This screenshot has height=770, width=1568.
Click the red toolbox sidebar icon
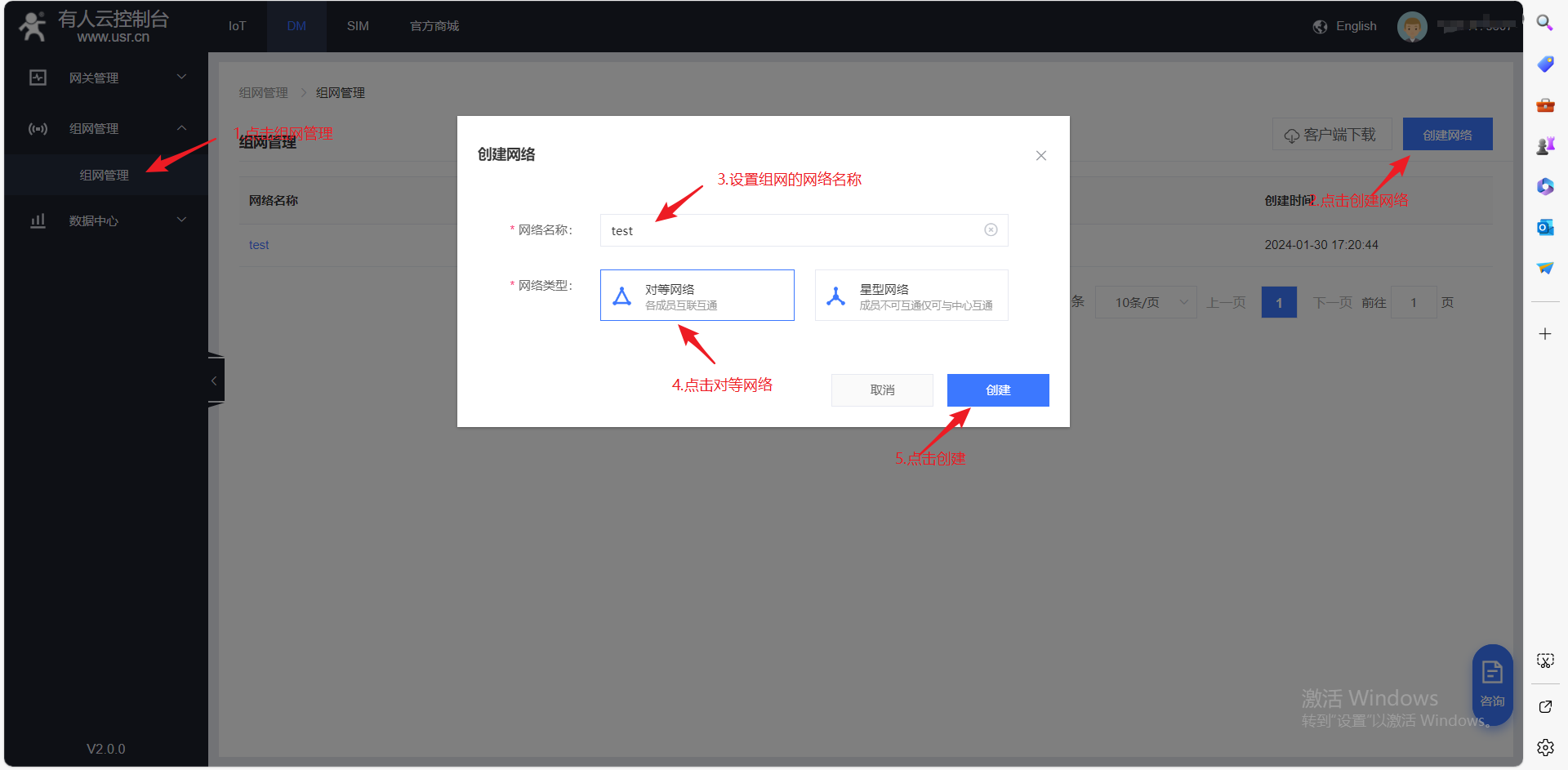click(1544, 105)
